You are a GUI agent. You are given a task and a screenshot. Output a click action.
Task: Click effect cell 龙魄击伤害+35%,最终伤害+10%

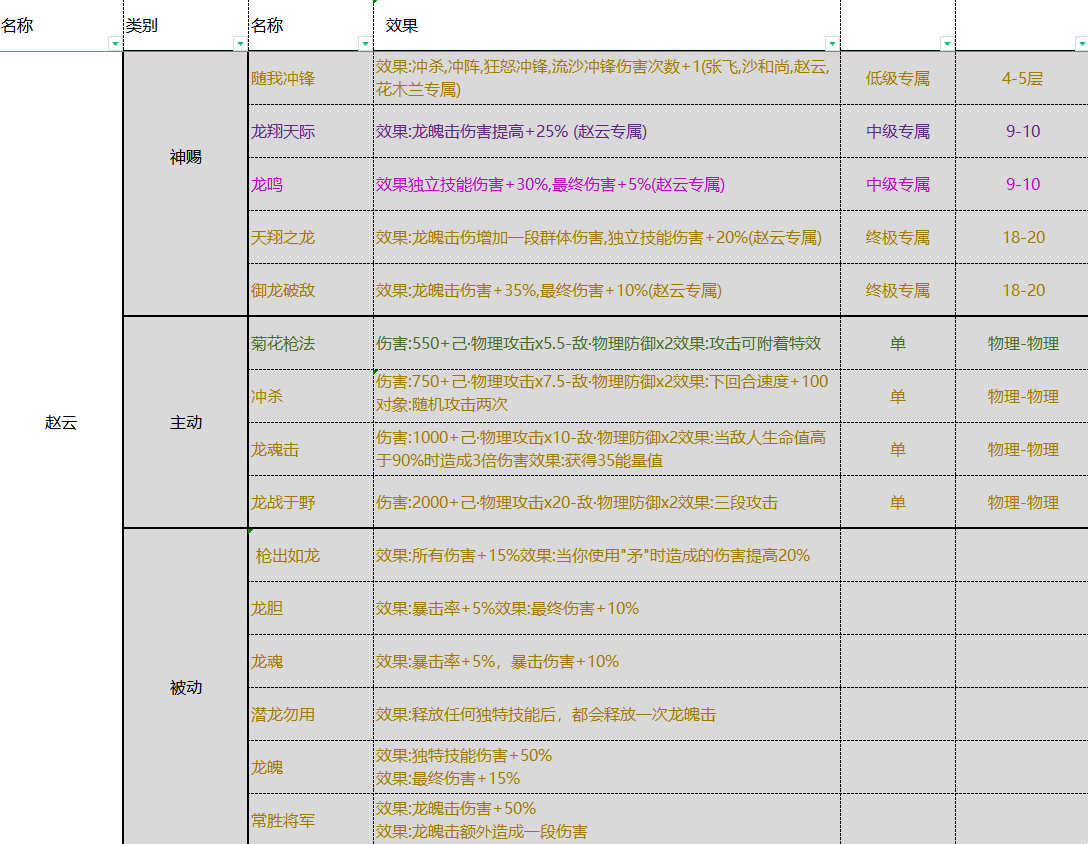coord(606,290)
